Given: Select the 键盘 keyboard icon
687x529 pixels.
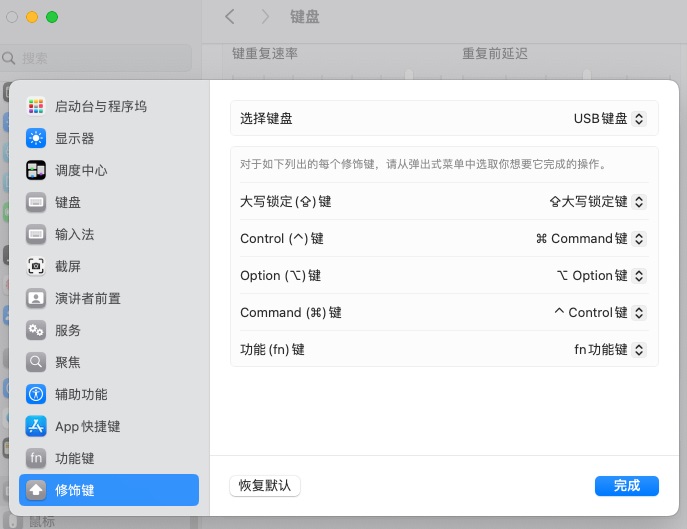Looking at the screenshot, I should [x=36, y=202].
